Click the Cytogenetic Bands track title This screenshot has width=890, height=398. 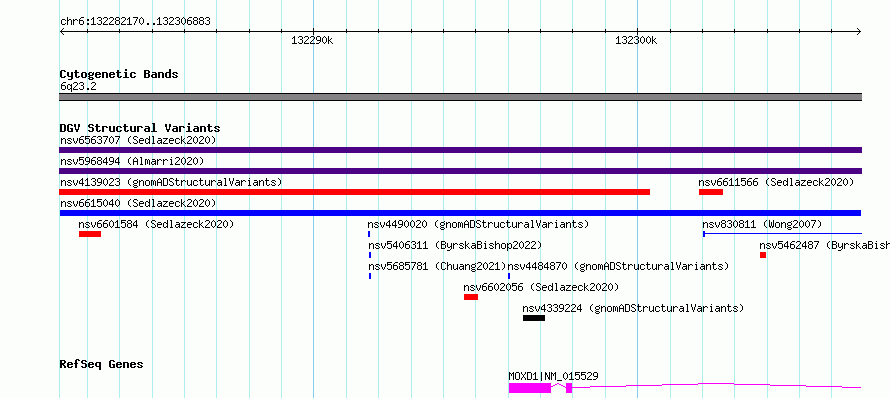(119, 74)
